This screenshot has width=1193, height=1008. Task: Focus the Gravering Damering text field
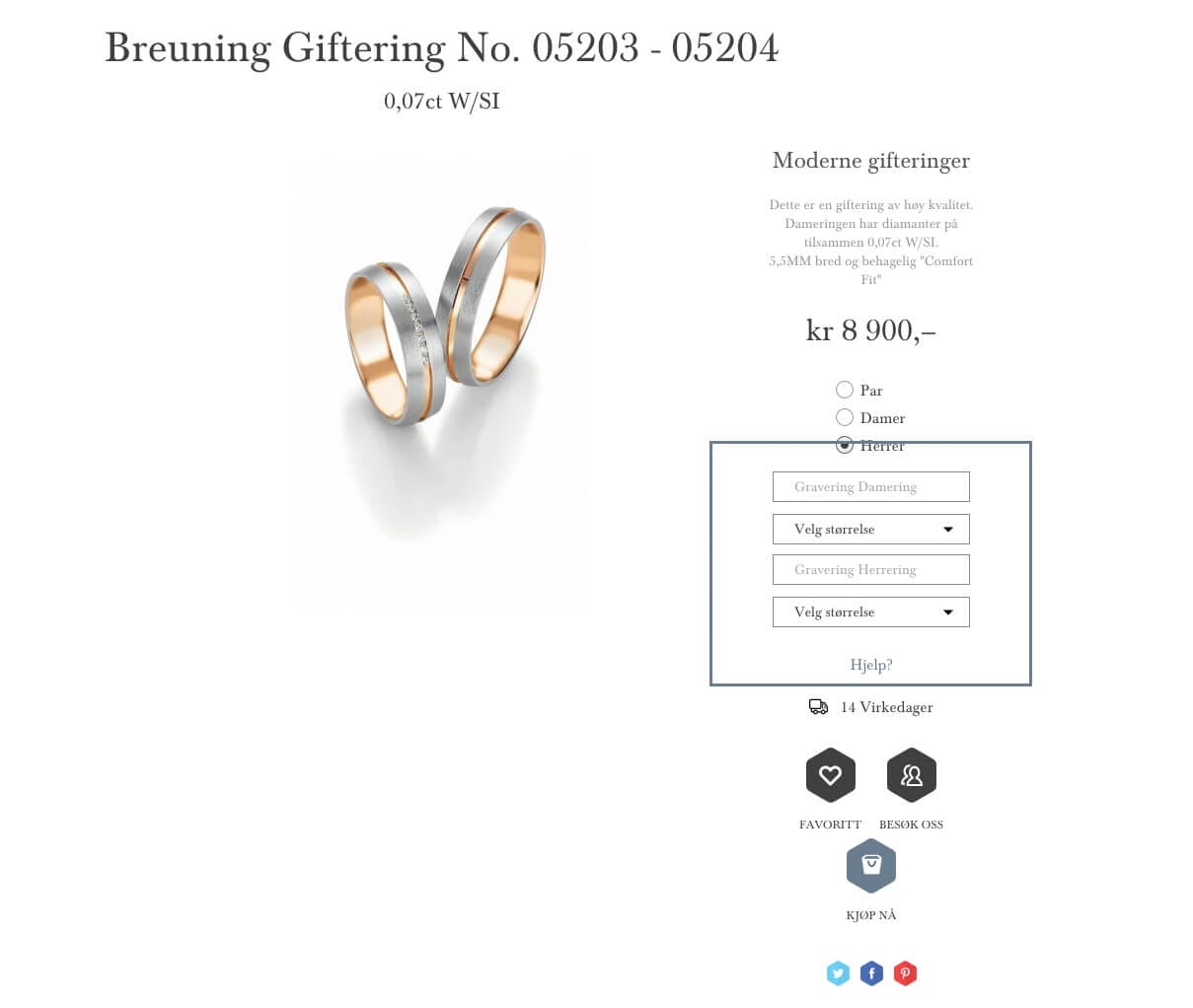pyautogui.click(x=870, y=486)
